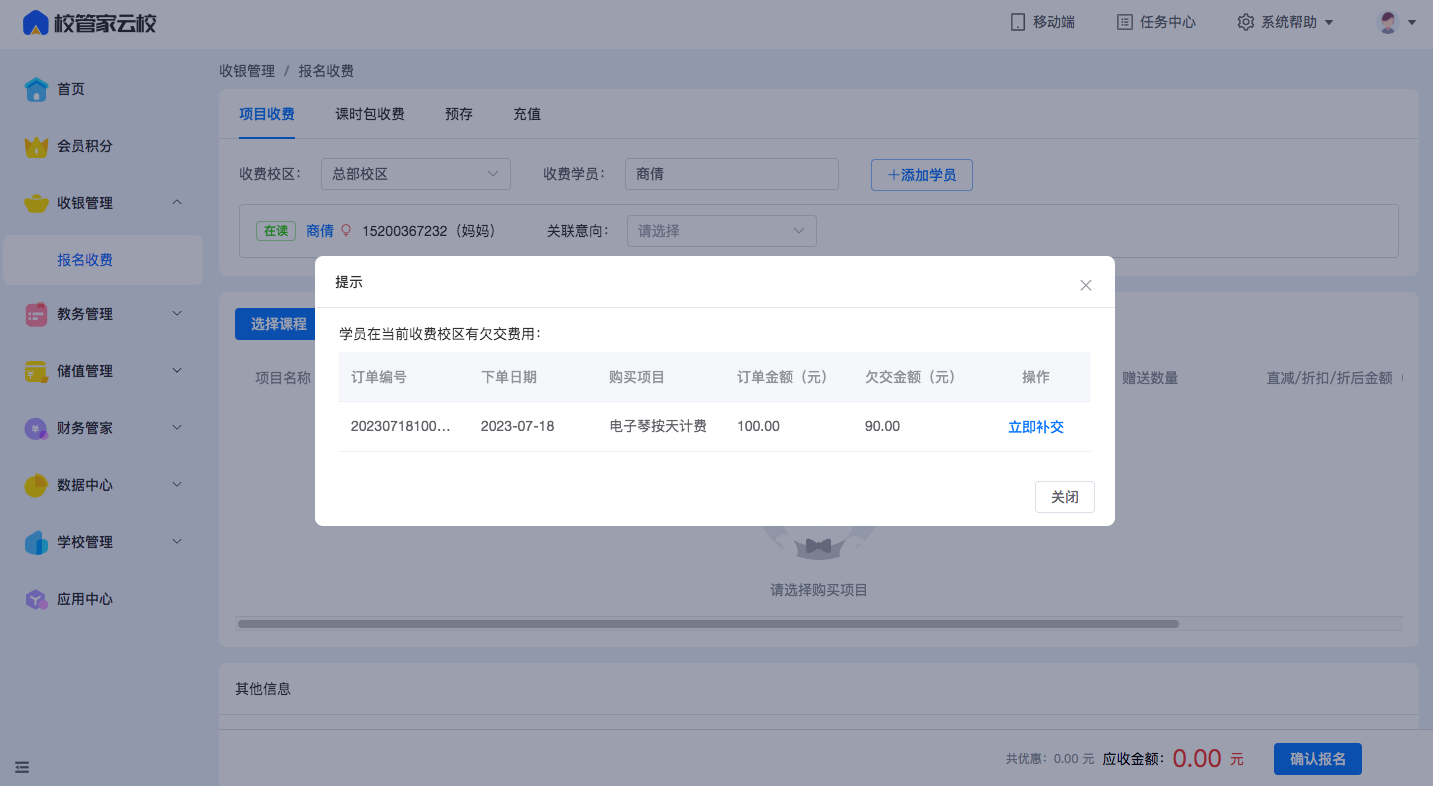This screenshot has height=786, width=1433.
Task: Click the 学校管理 sidebar icon
Action: point(36,542)
